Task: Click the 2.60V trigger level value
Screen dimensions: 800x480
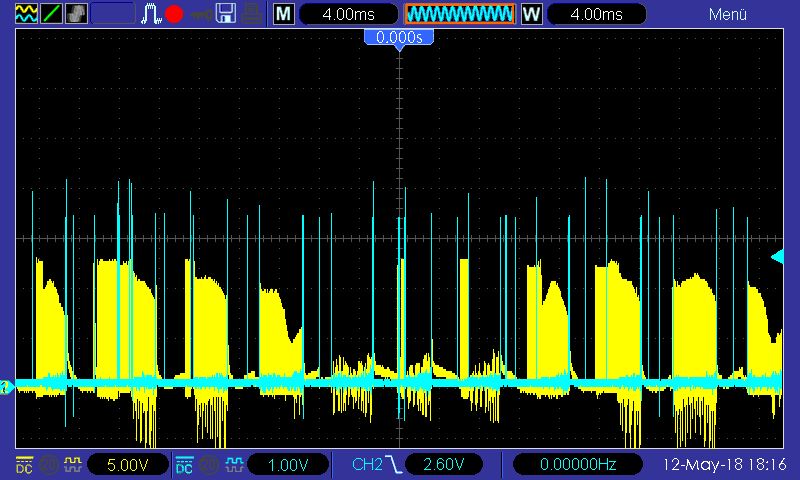Action: click(x=445, y=464)
